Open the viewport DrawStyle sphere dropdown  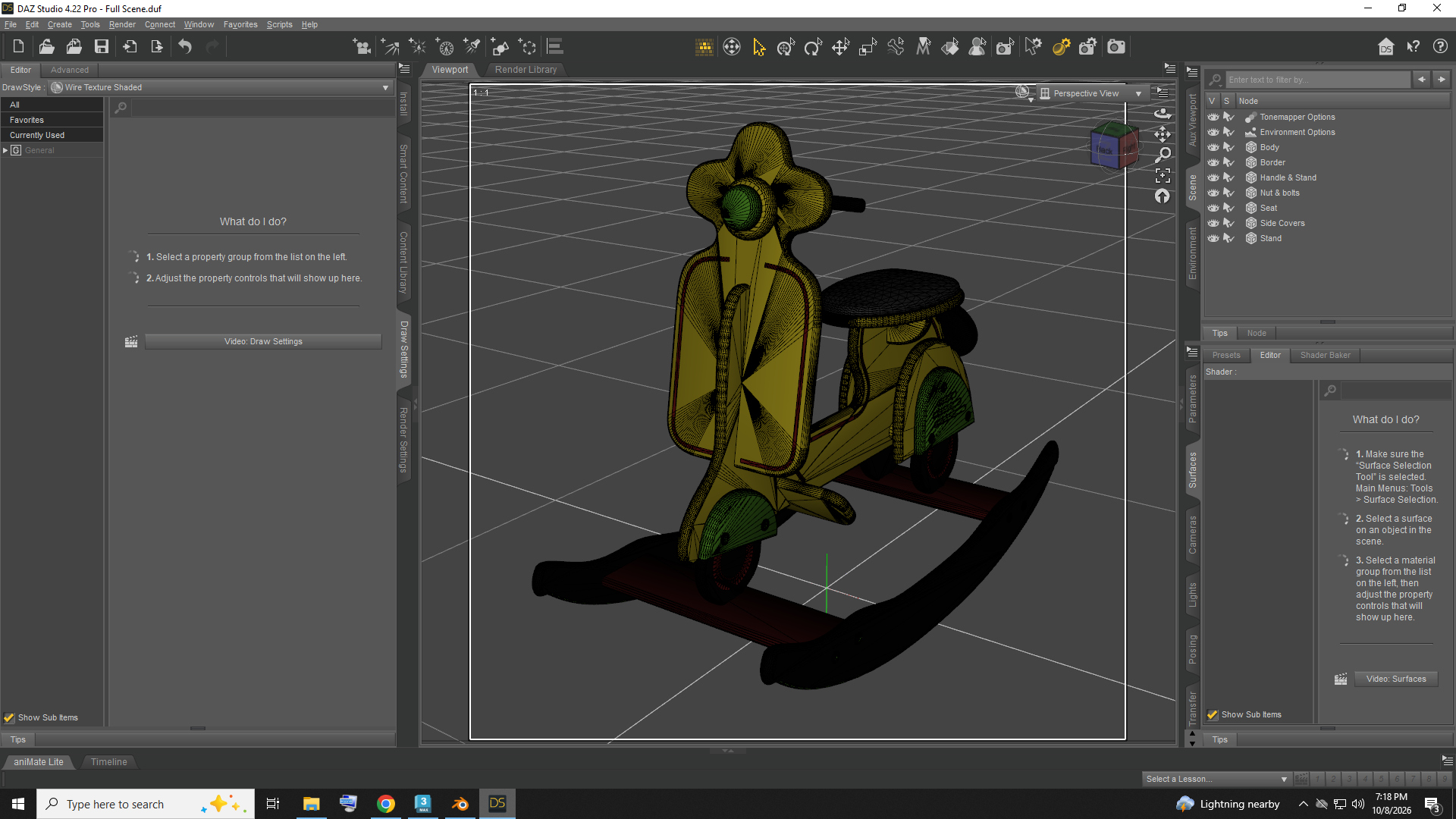click(1024, 93)
